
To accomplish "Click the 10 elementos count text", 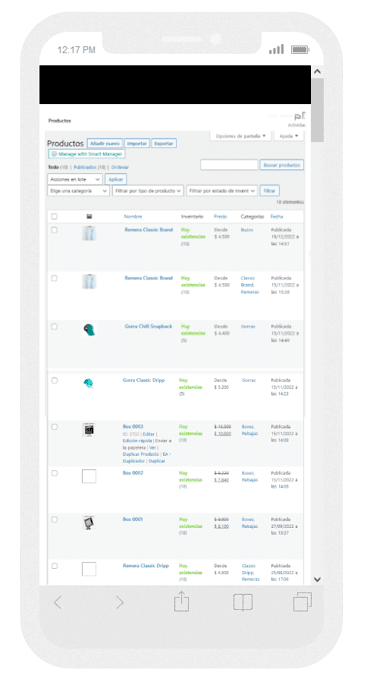I will coord(290,202).
